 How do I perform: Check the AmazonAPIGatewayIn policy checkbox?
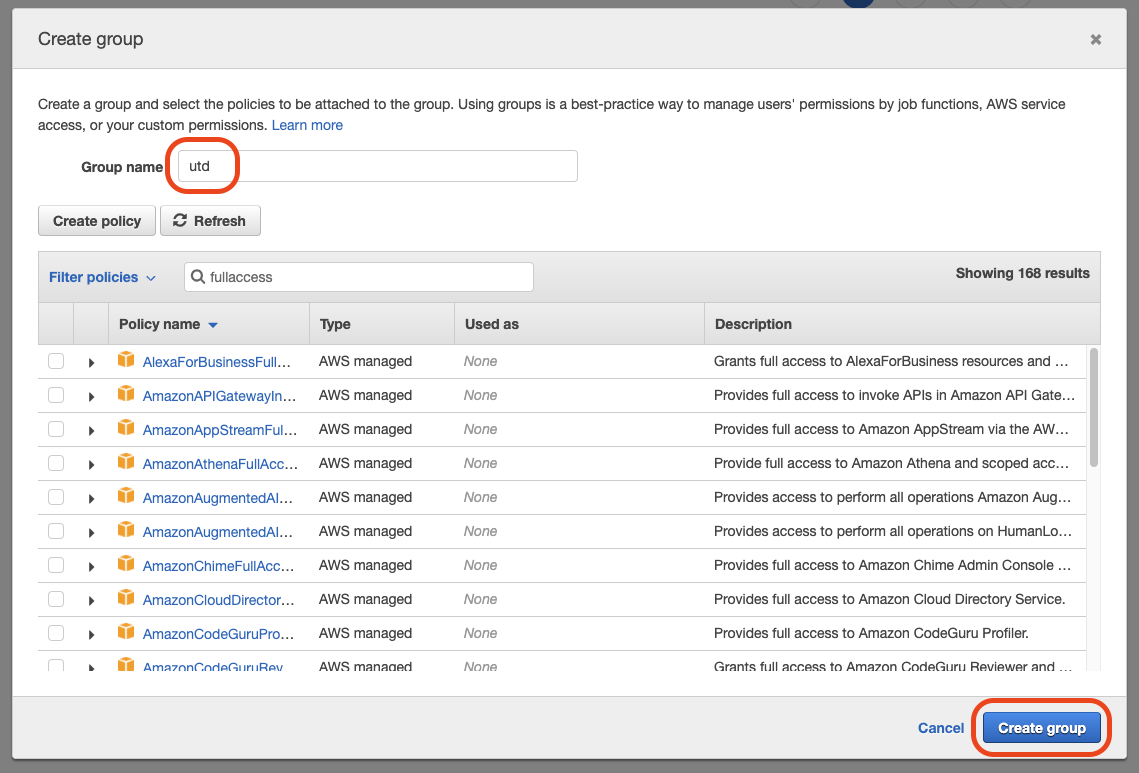56,395
